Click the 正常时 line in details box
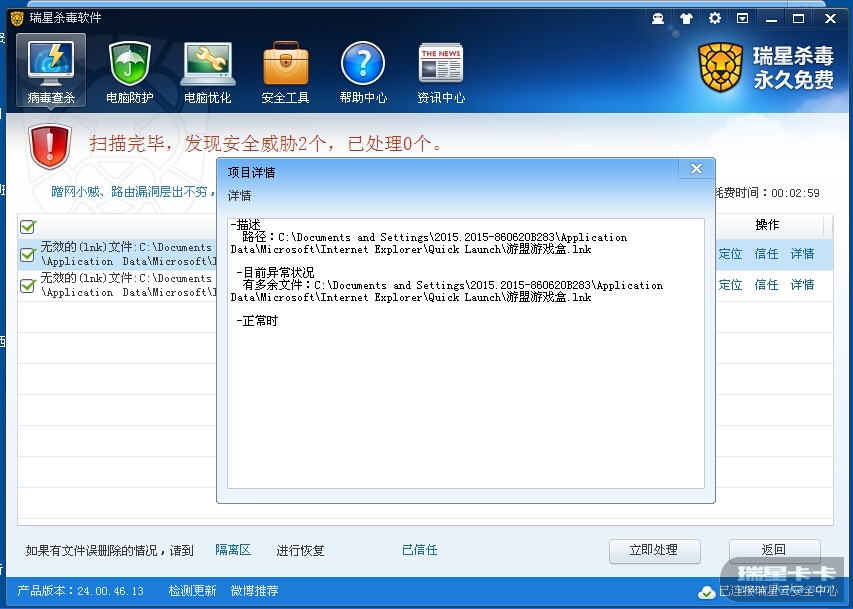 (257, 321)
